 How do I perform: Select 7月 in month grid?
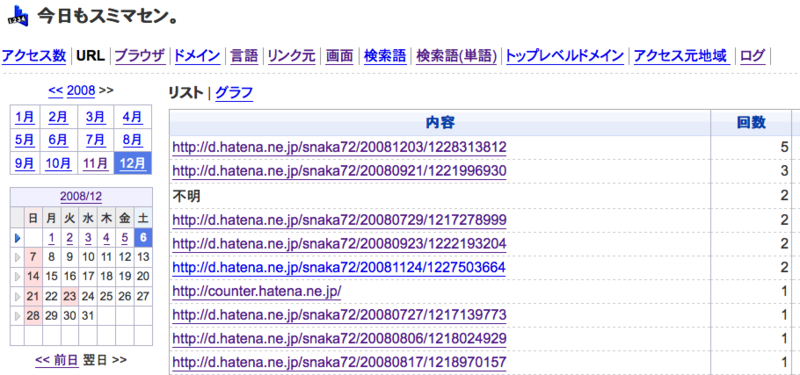(95, 140)
